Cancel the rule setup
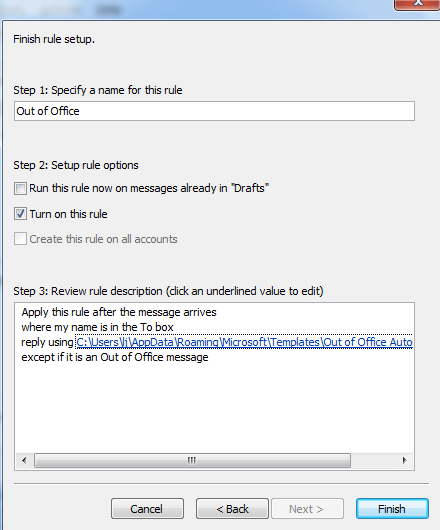440x530 pixels. coord(147,508)
